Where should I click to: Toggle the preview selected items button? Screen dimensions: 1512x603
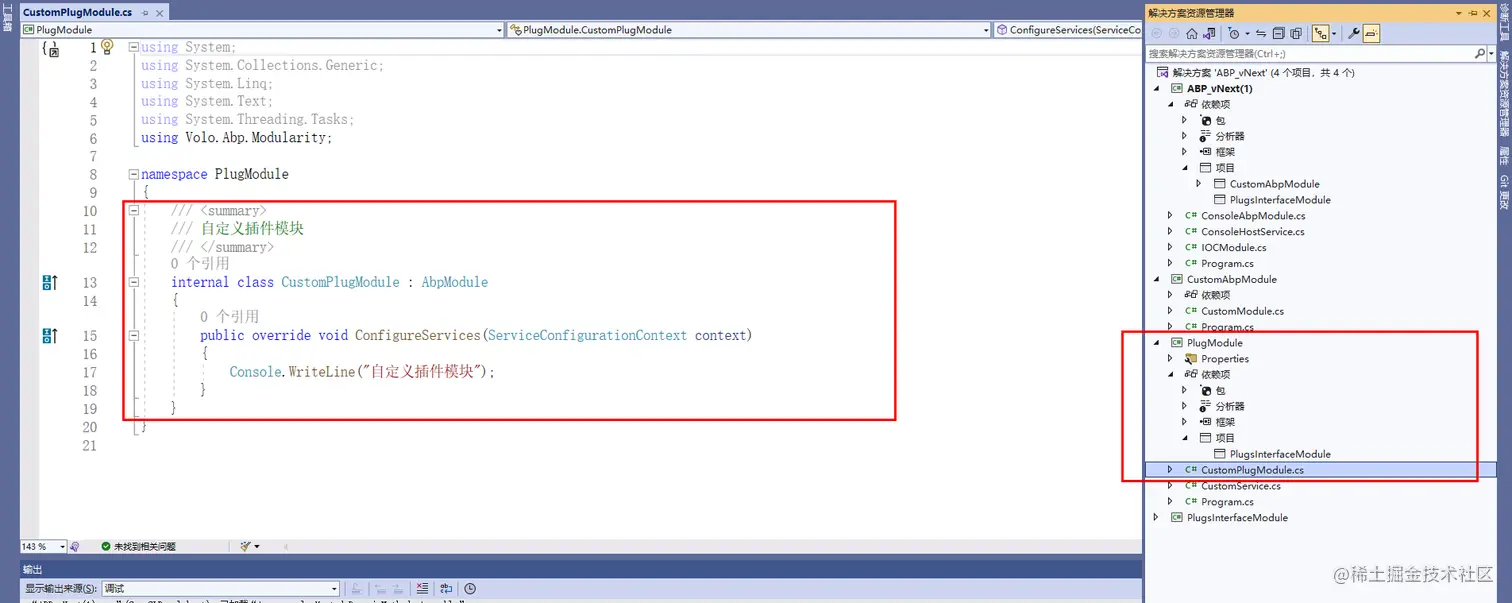(1371, 34)
